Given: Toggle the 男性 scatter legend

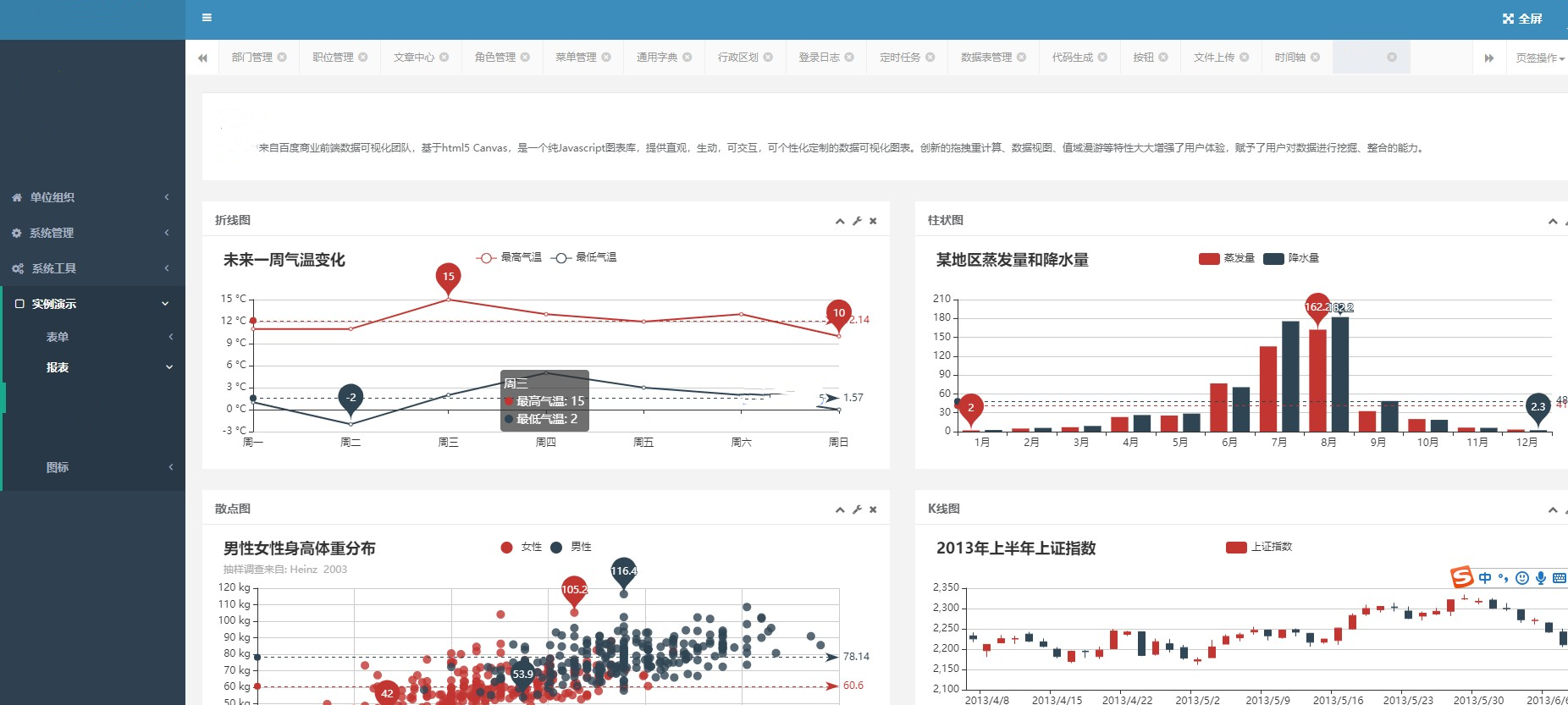Looking at the screenshot, I should tap(571, 547).
